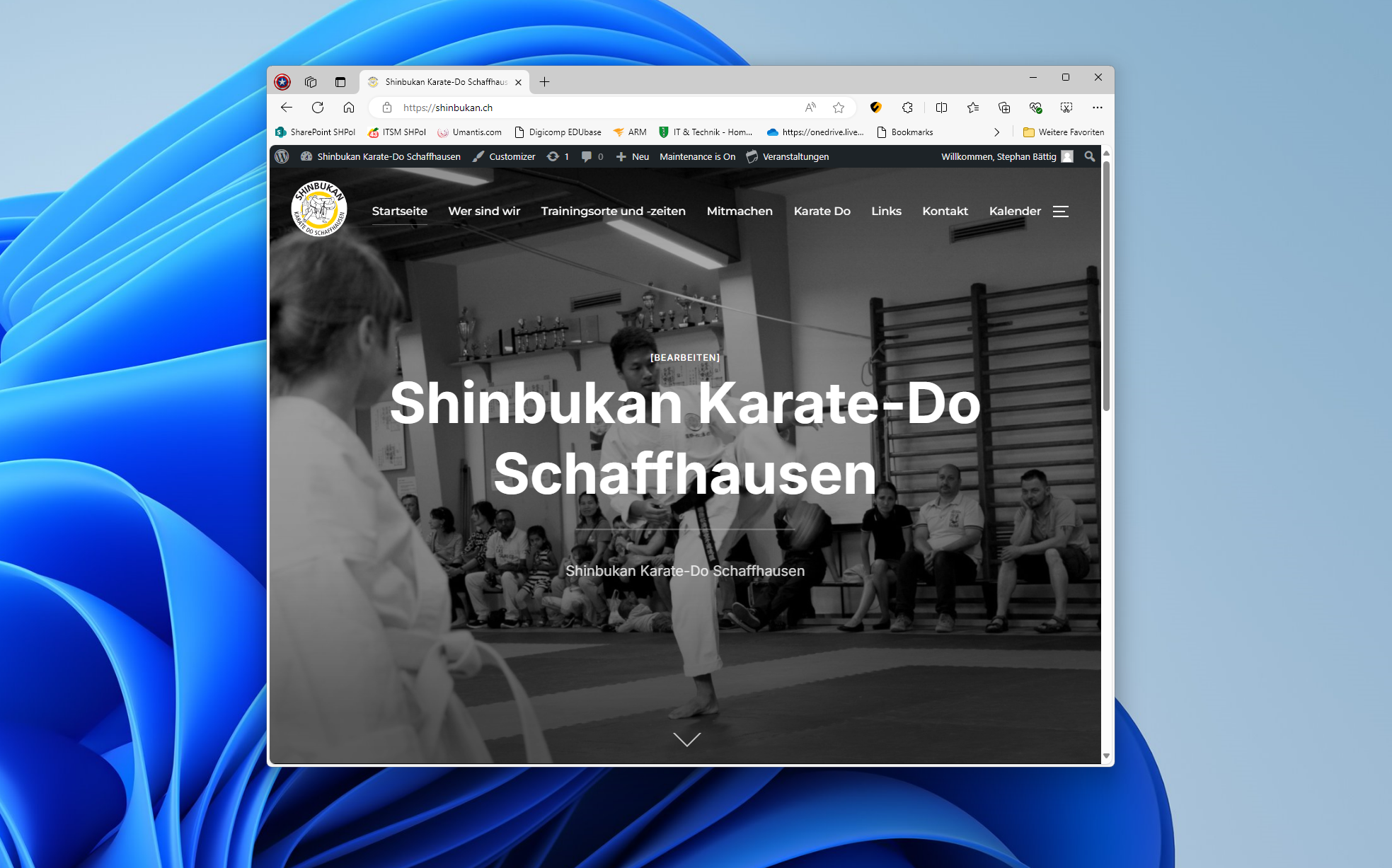Click the Edge profile avatar icon
The width and height of the screenshot is (1392, 868).
(282, 82)
